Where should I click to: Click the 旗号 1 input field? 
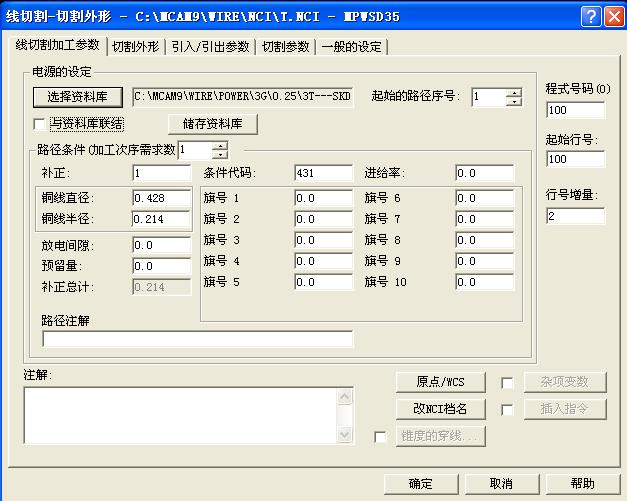point(324,198)
